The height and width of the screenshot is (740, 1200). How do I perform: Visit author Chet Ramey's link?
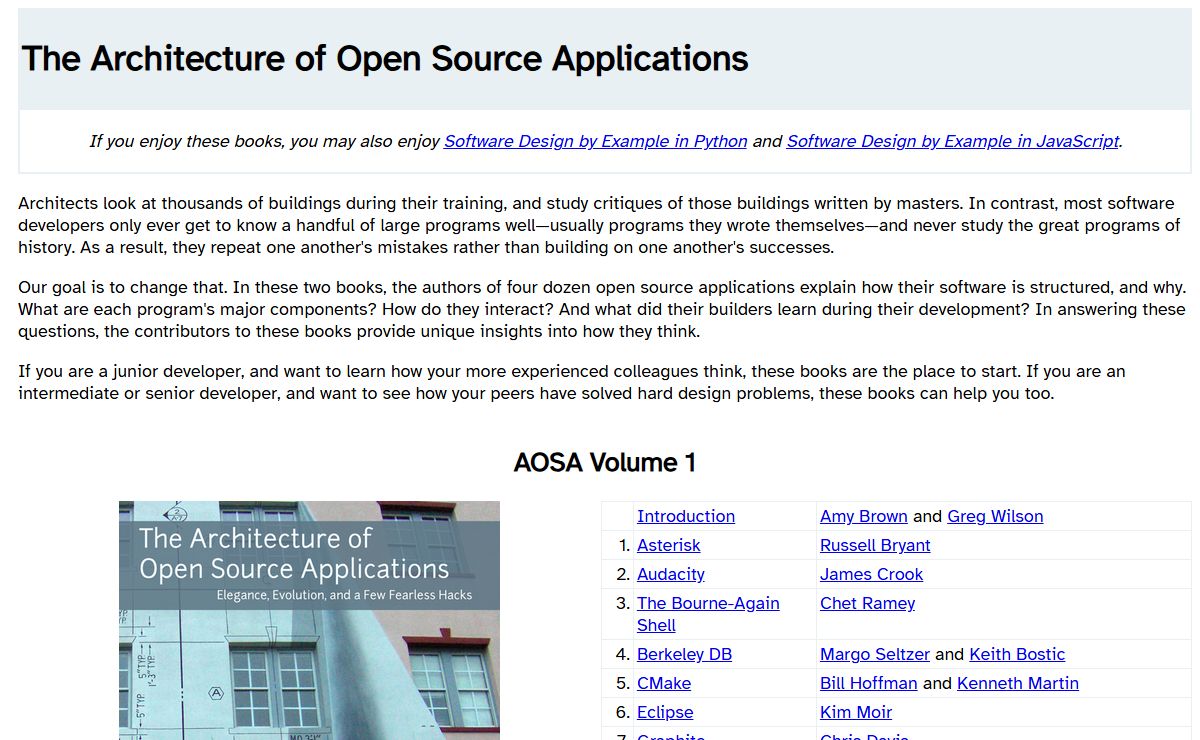(867, 603)
